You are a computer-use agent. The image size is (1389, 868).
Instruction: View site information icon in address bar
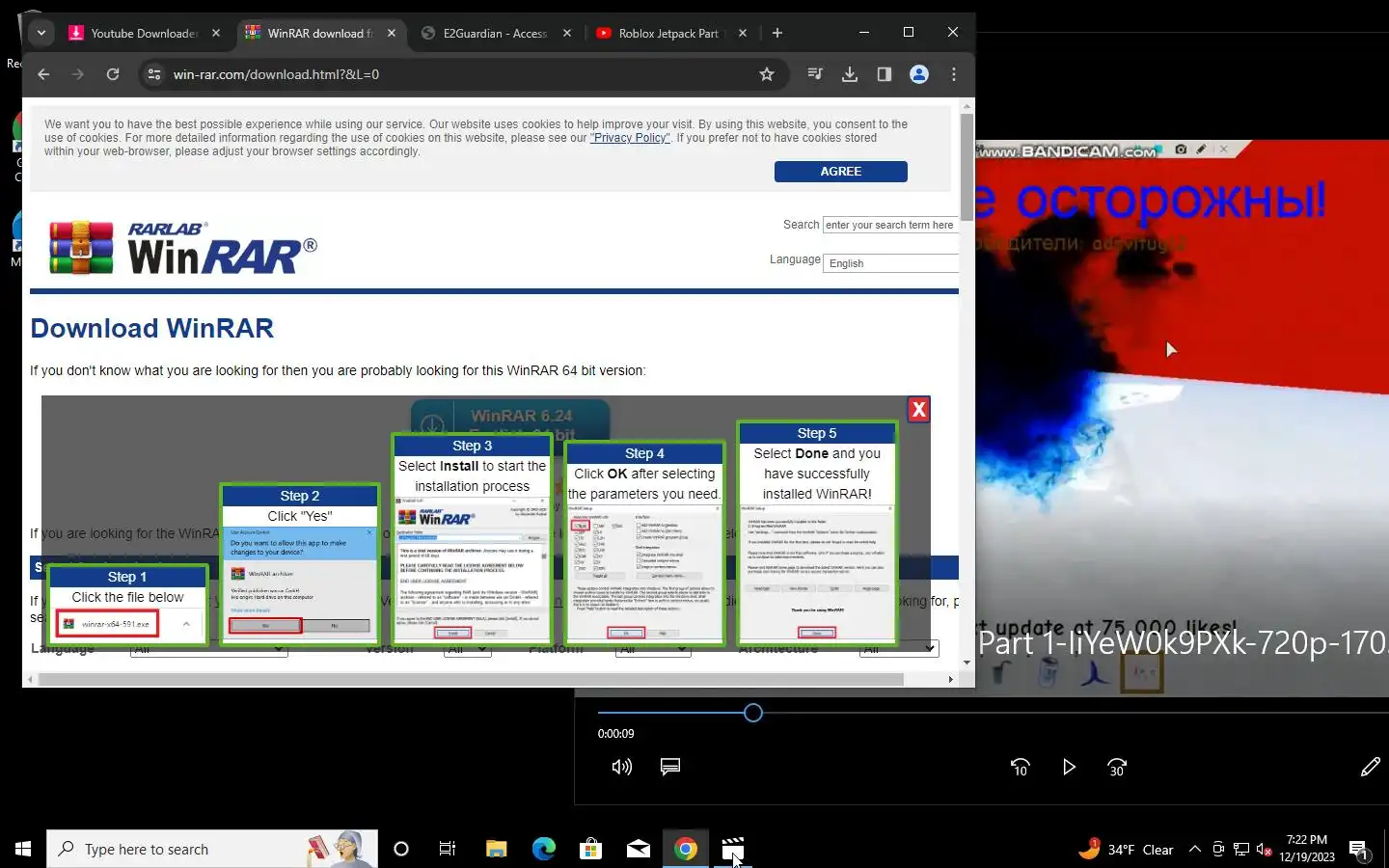[154, 74]
